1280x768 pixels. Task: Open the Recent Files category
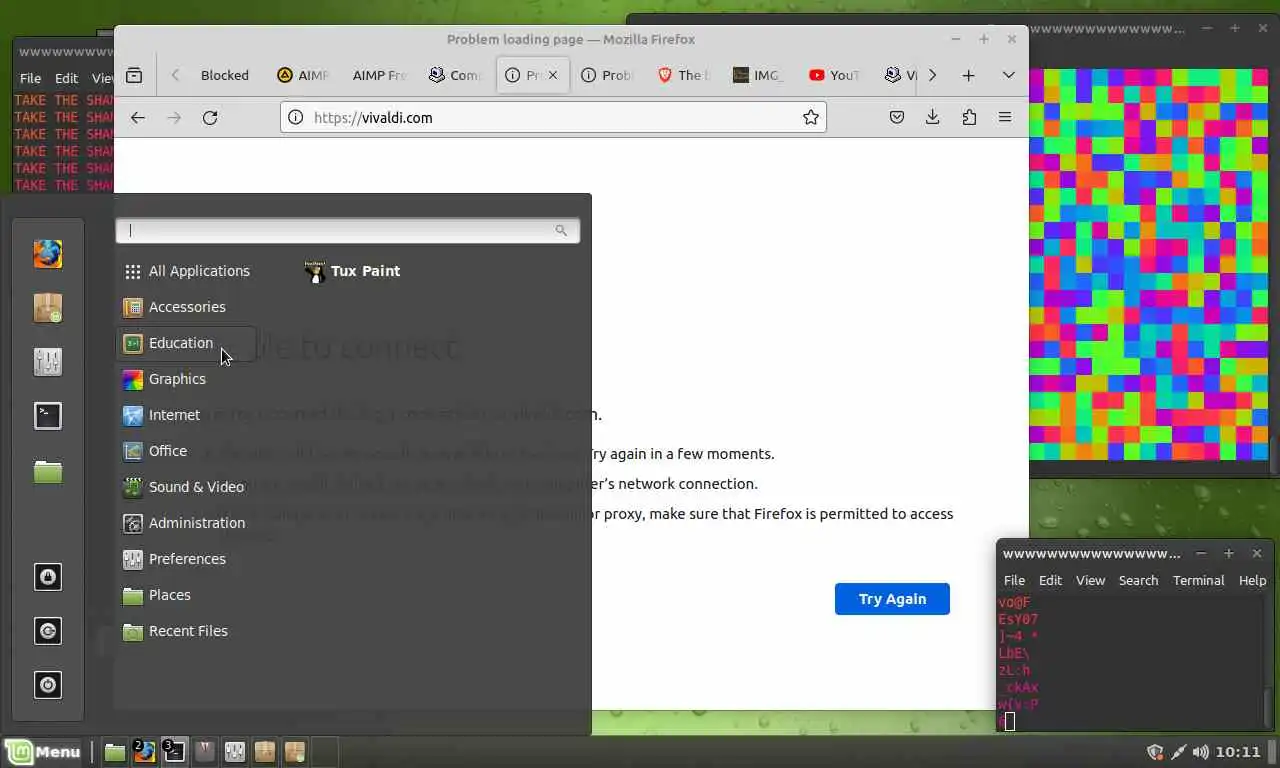click(x=186, y=631)
